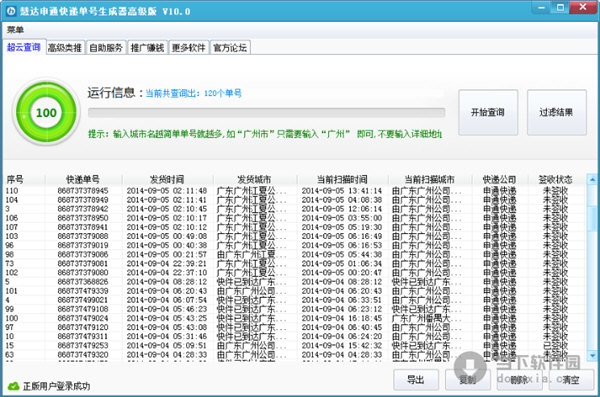The height and width of the screenshot is (397, 600).
Task: Open the 自助服务 tab
Action: click(106, 48)
